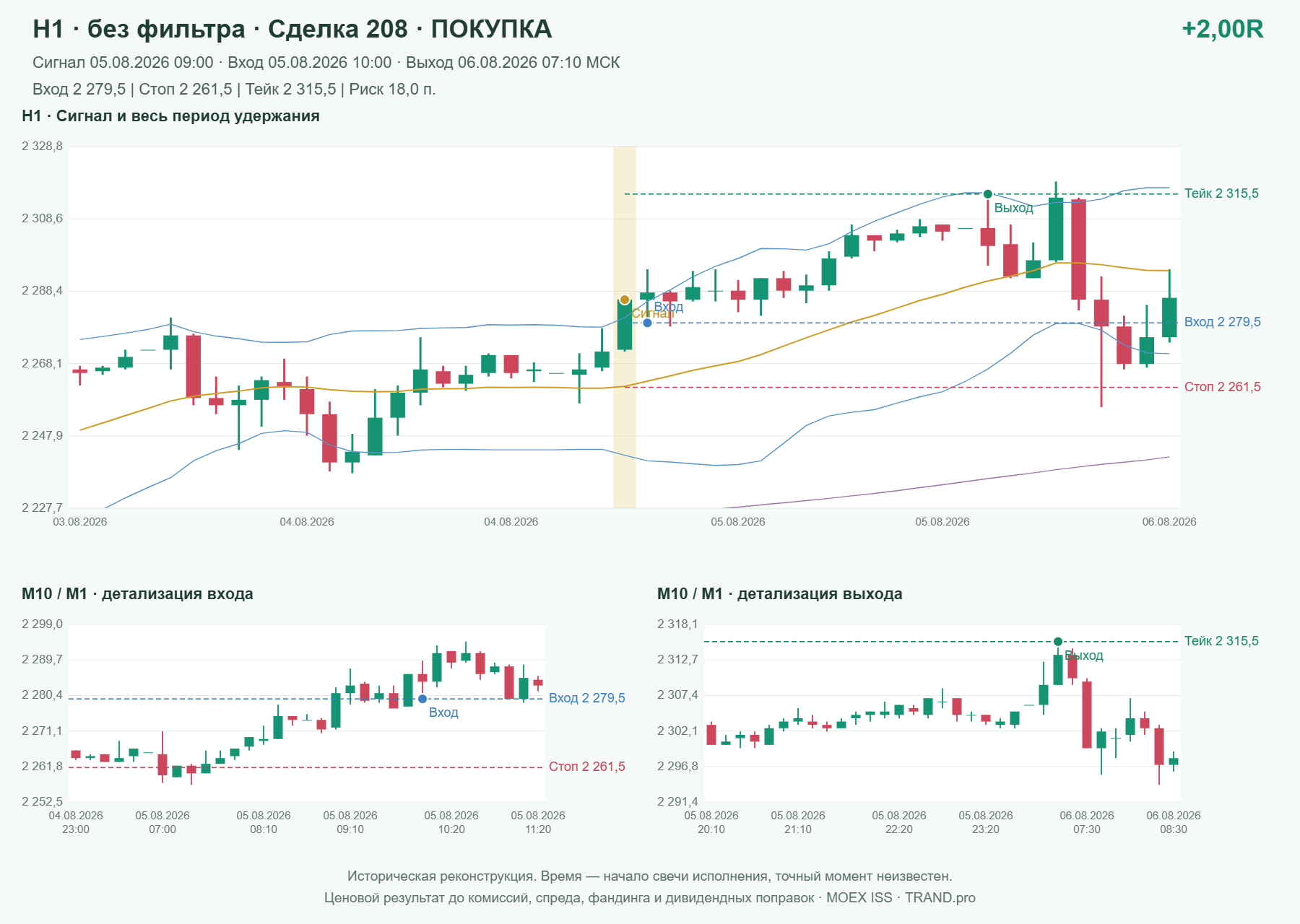This screenshot has width=1300, height=924.
Task: Click the 'H1 · Сигнал и весь период удержания' heading
Action: (x=170, y=116)
